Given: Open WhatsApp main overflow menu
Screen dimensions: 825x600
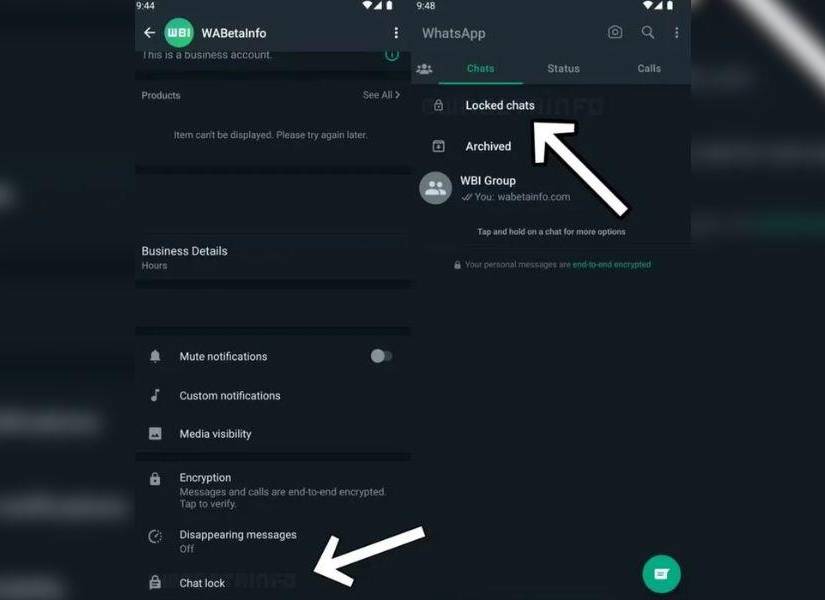Looking at the screenshot, I should (677, 33).
